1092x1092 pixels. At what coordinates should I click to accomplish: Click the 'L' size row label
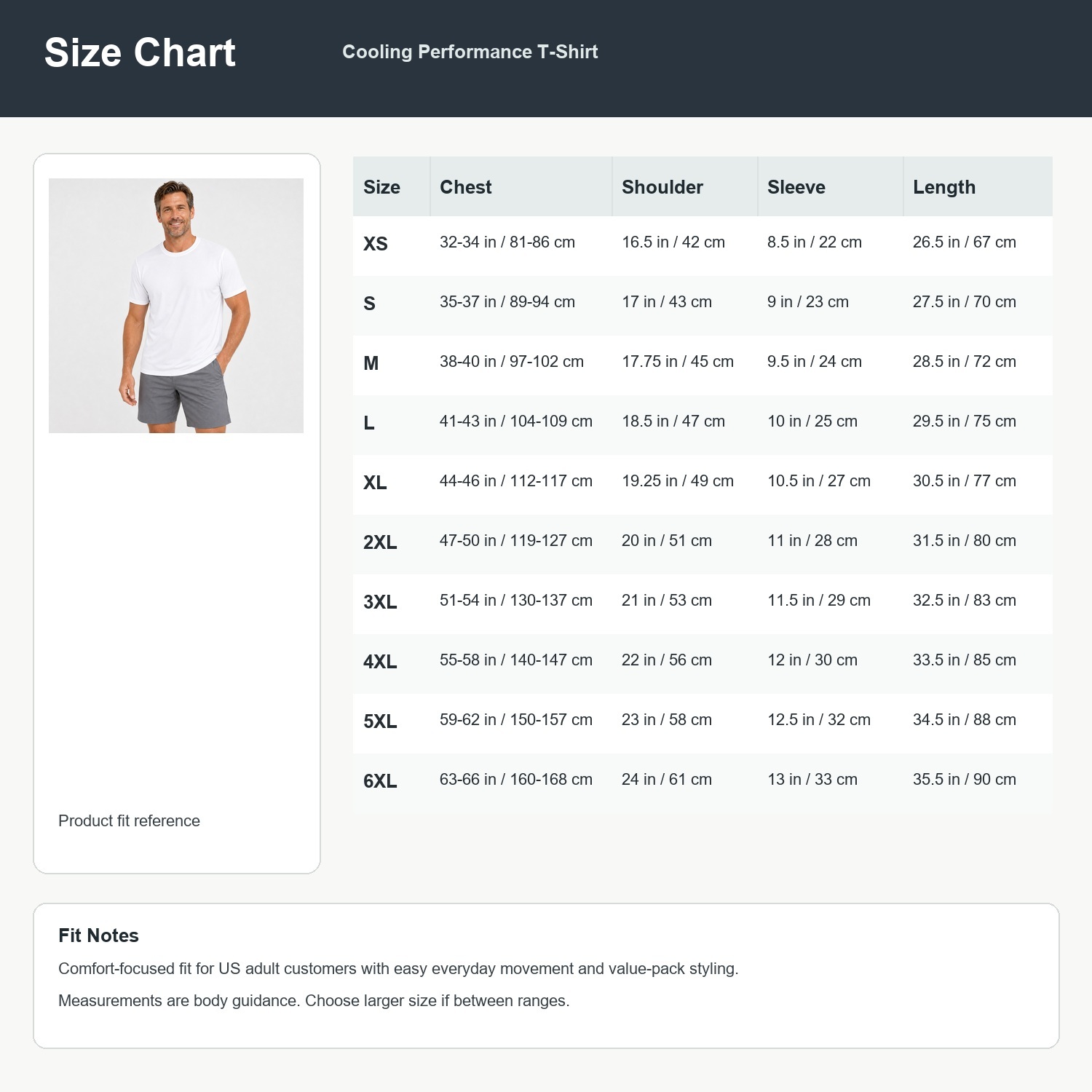pos(369,423)
